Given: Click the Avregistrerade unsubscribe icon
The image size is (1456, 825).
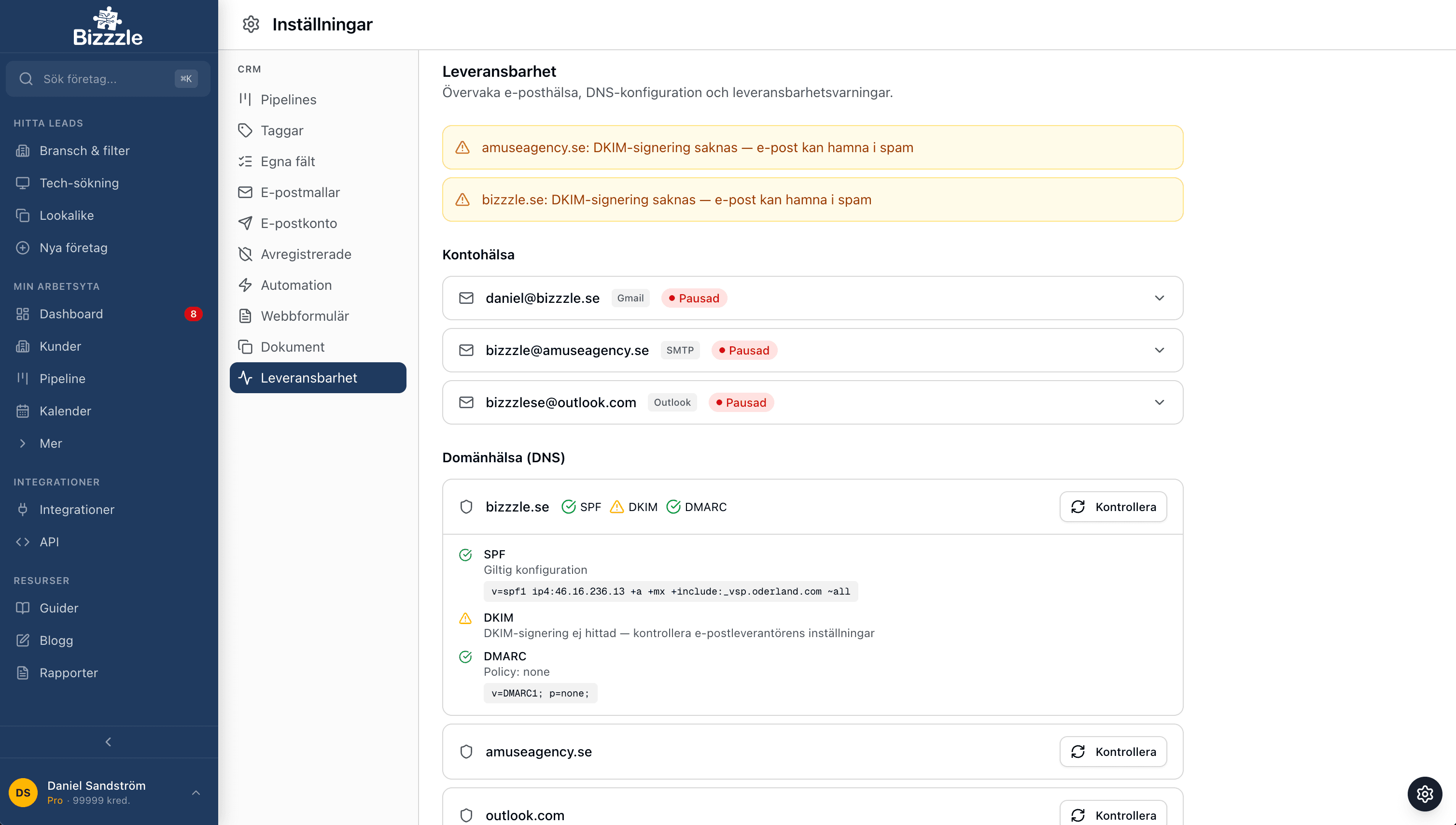Looking at the screenshot, I should [x=246, y=254].
